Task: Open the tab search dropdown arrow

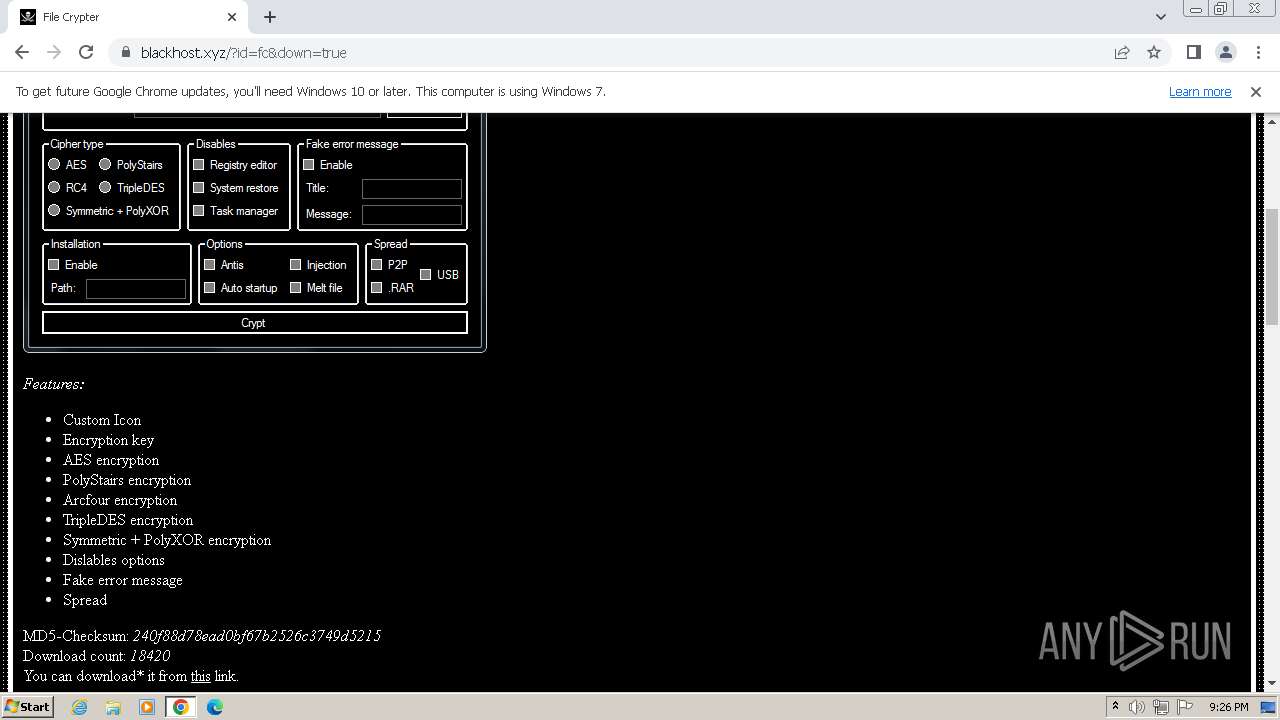Action: (x=1161, y=17)
